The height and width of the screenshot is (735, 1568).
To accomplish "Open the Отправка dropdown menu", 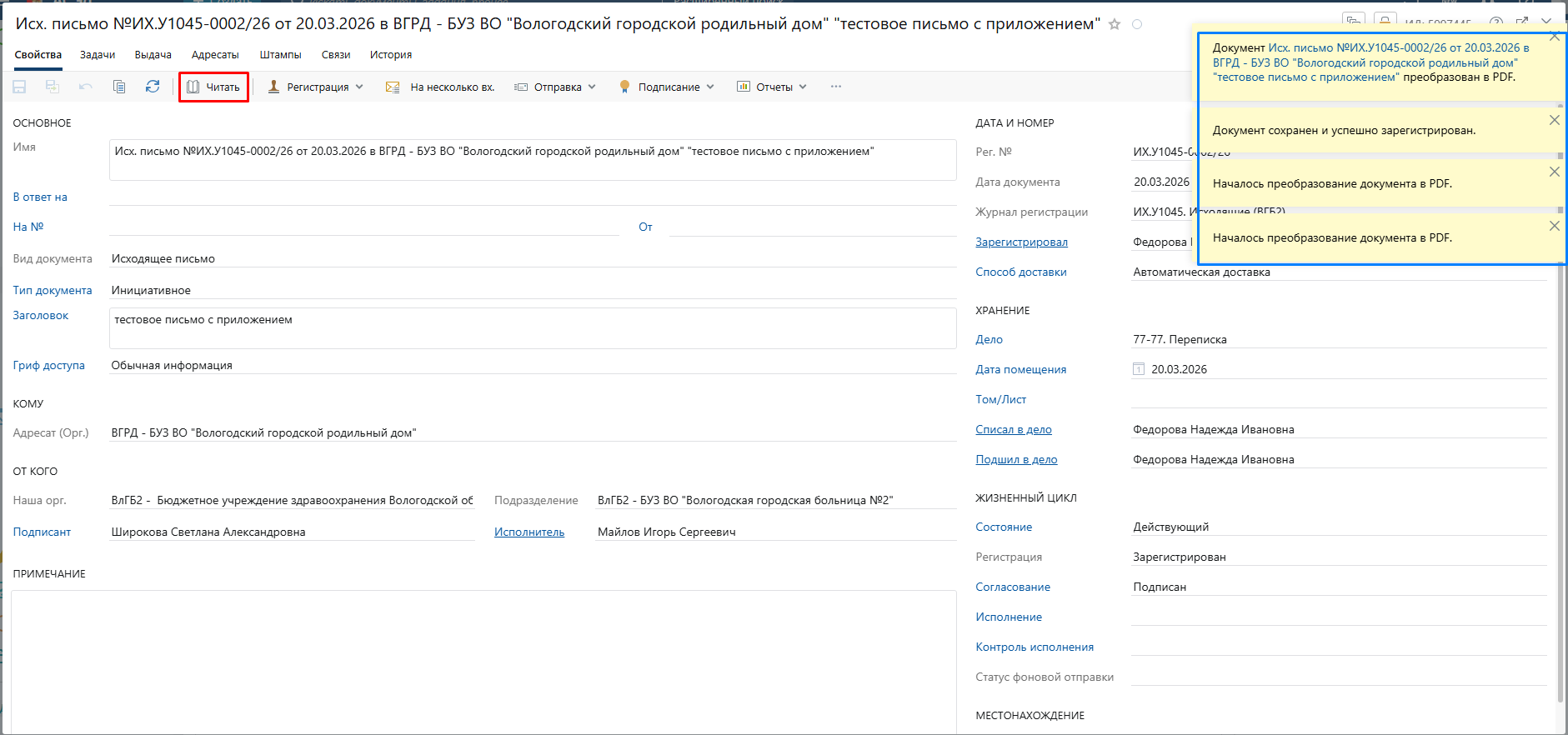I will 555,87.
